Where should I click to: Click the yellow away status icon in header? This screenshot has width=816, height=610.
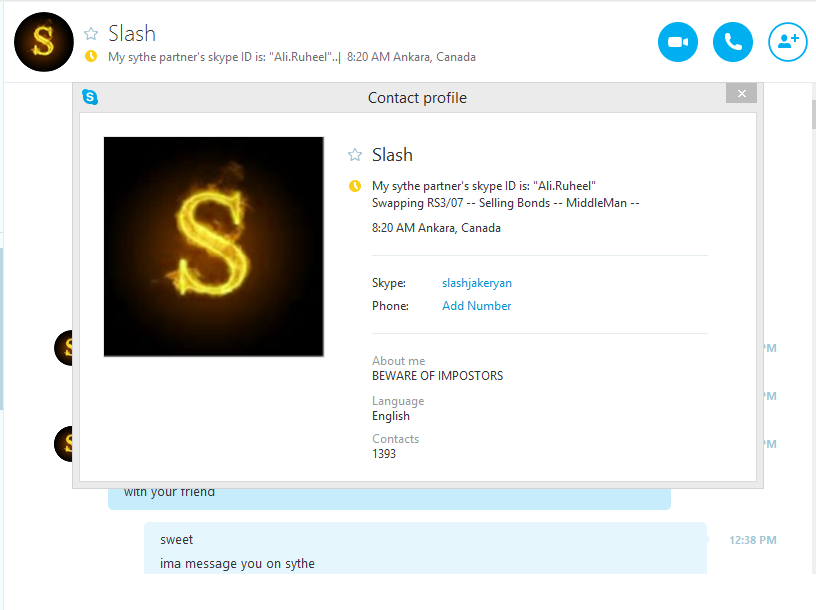(x=91, y=57)
